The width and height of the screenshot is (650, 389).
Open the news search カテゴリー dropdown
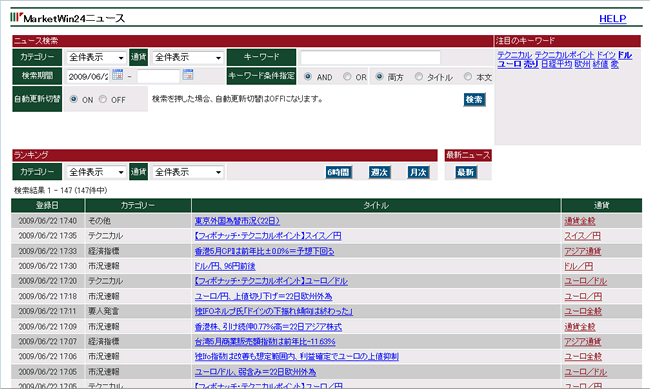[96, 57]
